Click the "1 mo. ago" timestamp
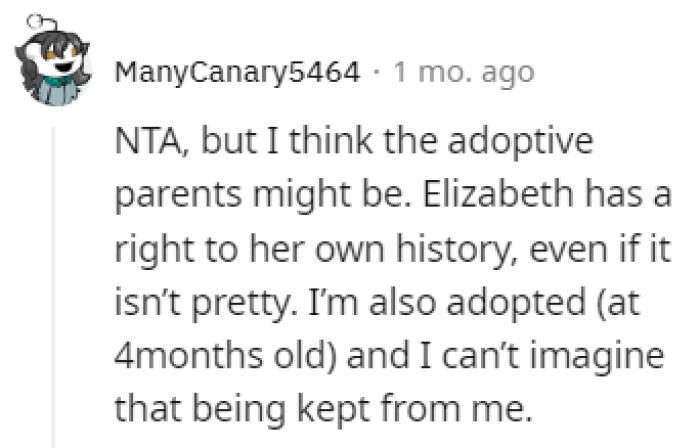The width and height of the screenshot is (700, 448). [463, 73]
